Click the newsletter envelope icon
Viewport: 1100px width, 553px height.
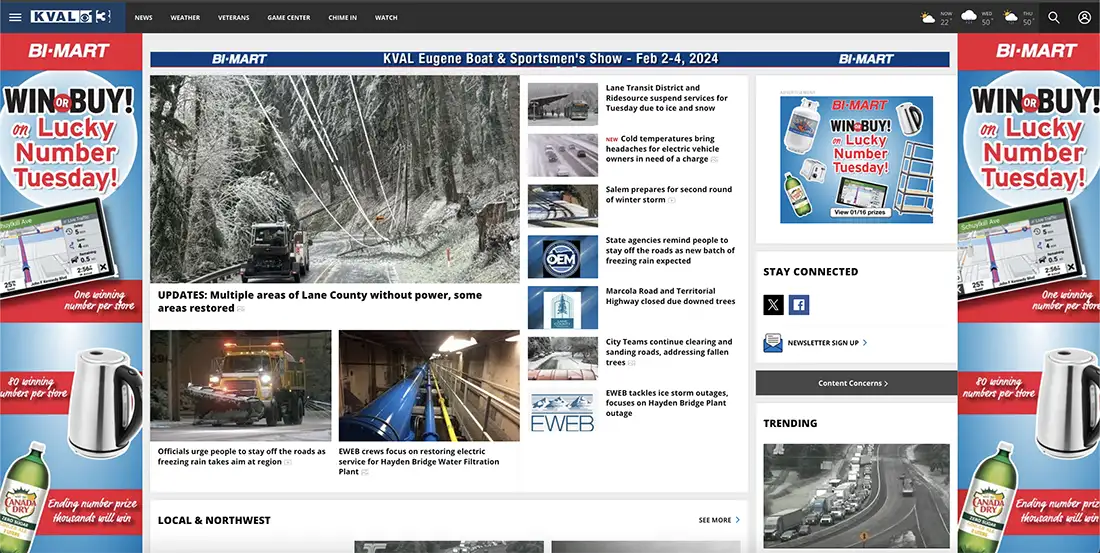click(x=773, y=342)
